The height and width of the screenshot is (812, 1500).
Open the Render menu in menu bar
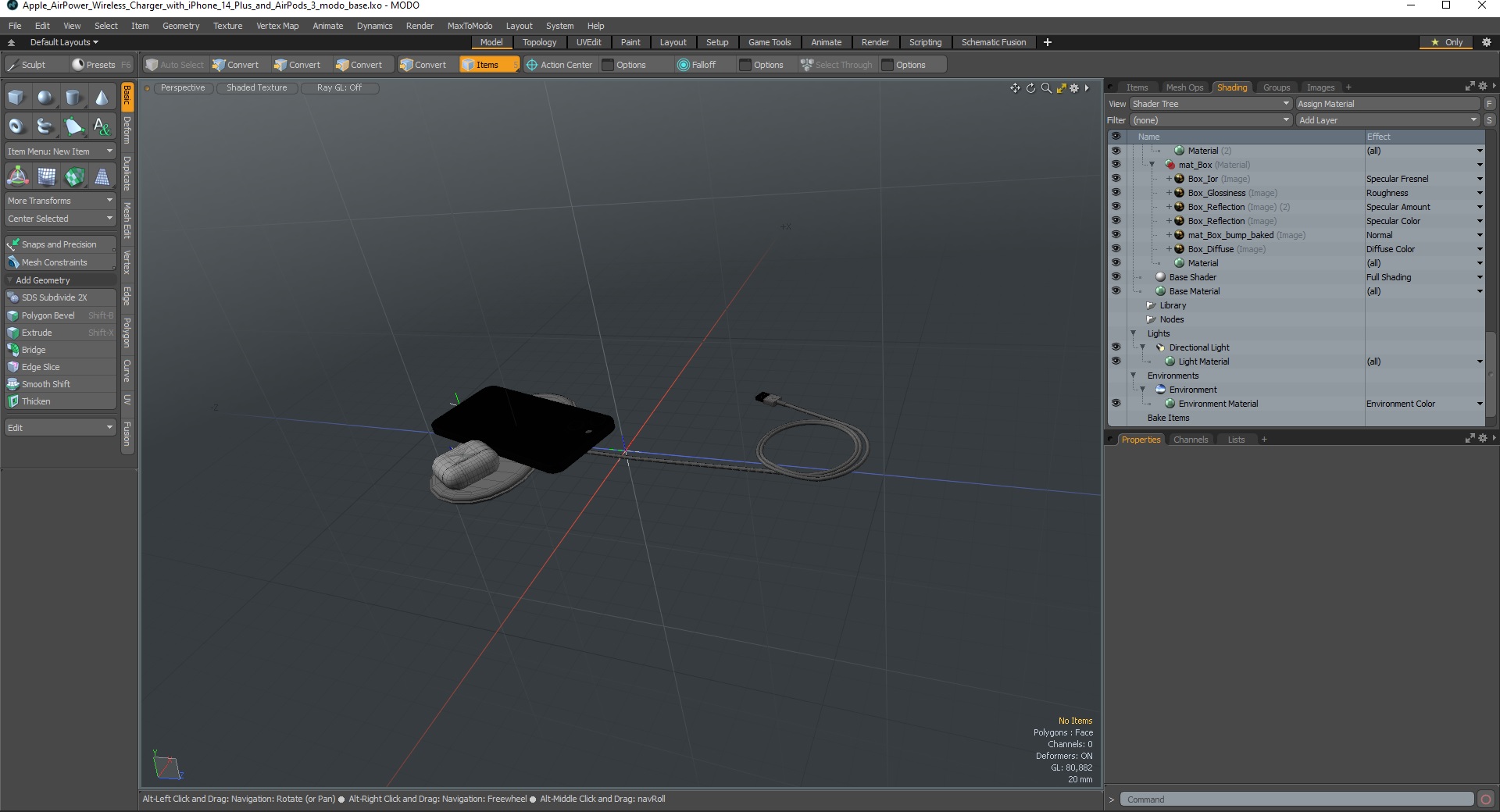[x=420, y=26]
